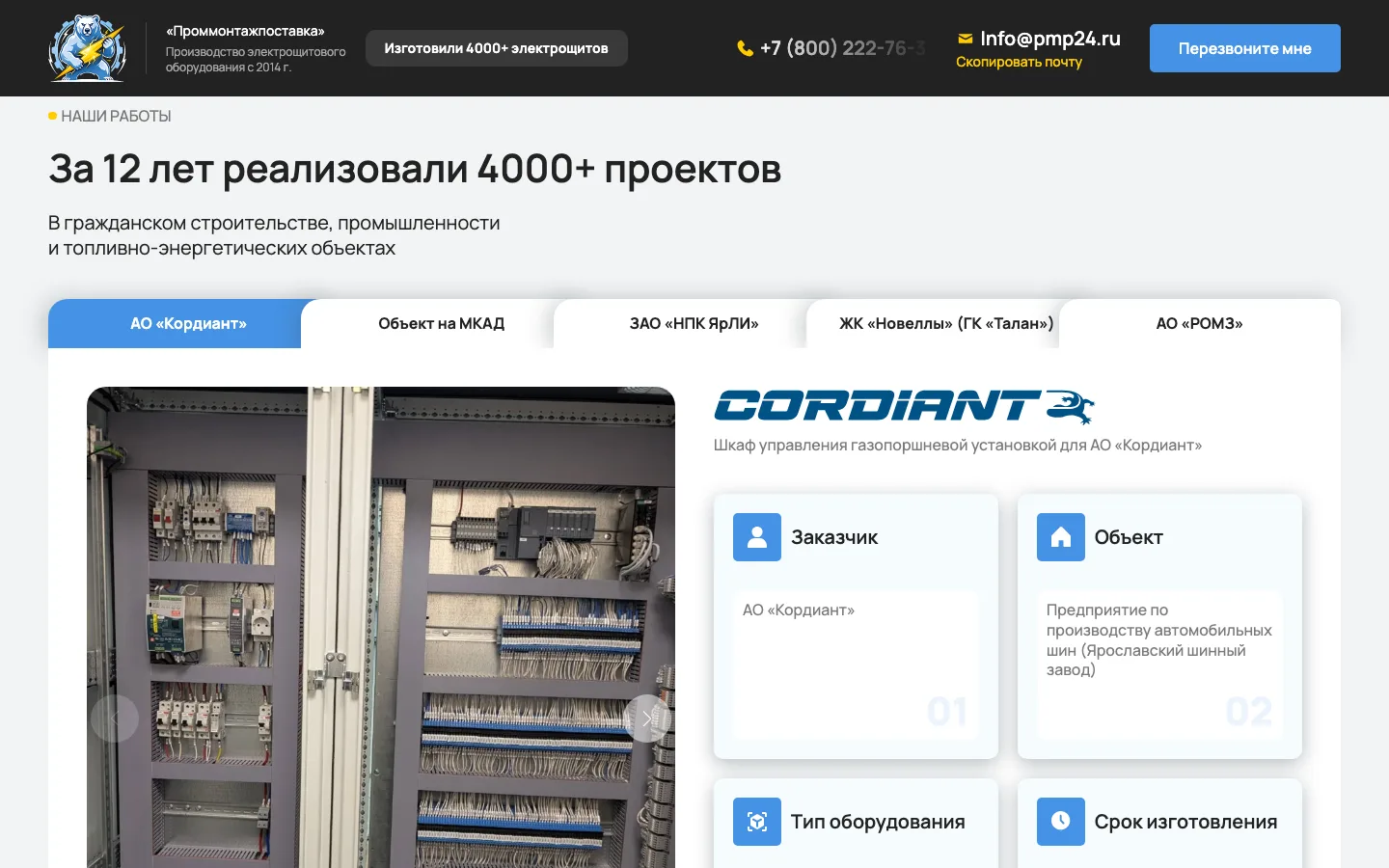Image resolution: width=1389 pixels, height=868 pixels.
Task: Click the В гражданском строительстве subtitle text
Action: tap(274, 235)
